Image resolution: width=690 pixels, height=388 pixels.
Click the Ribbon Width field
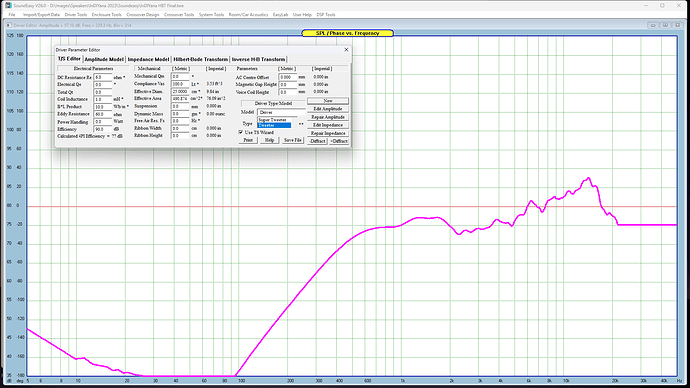click(x=180, y=128)
